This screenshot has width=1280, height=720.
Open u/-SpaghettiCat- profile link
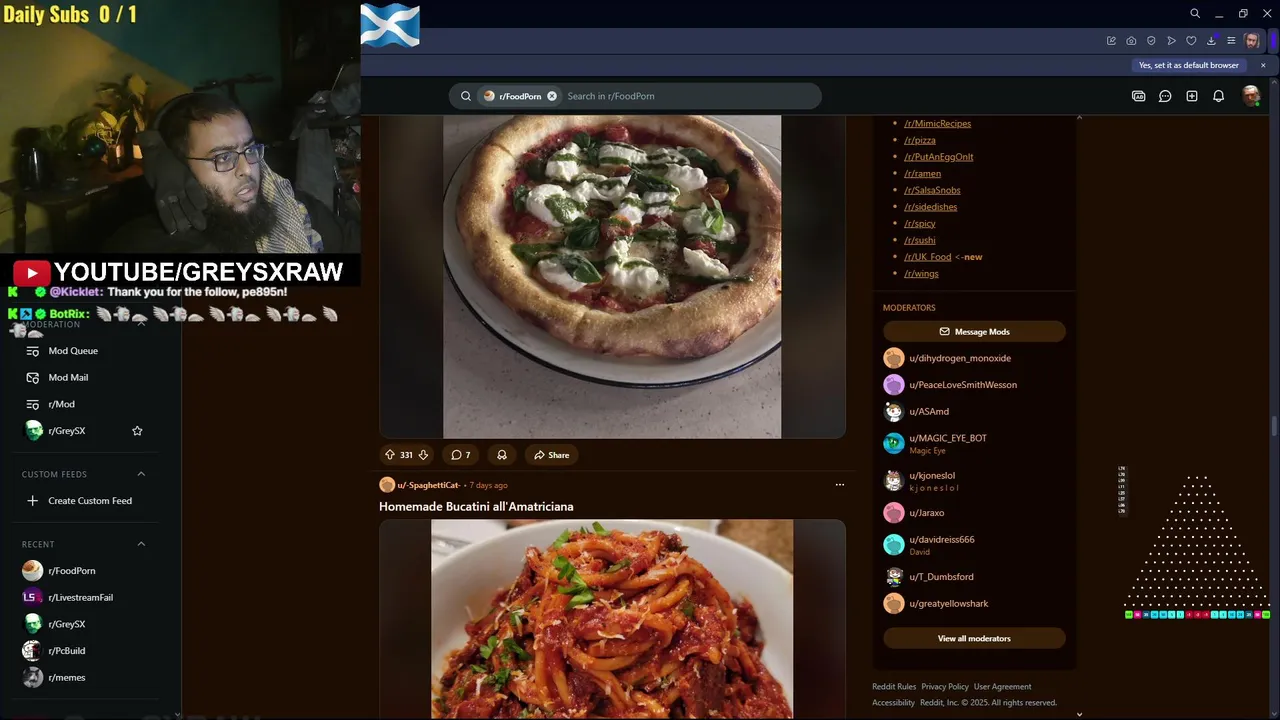[x=428, y=485]
